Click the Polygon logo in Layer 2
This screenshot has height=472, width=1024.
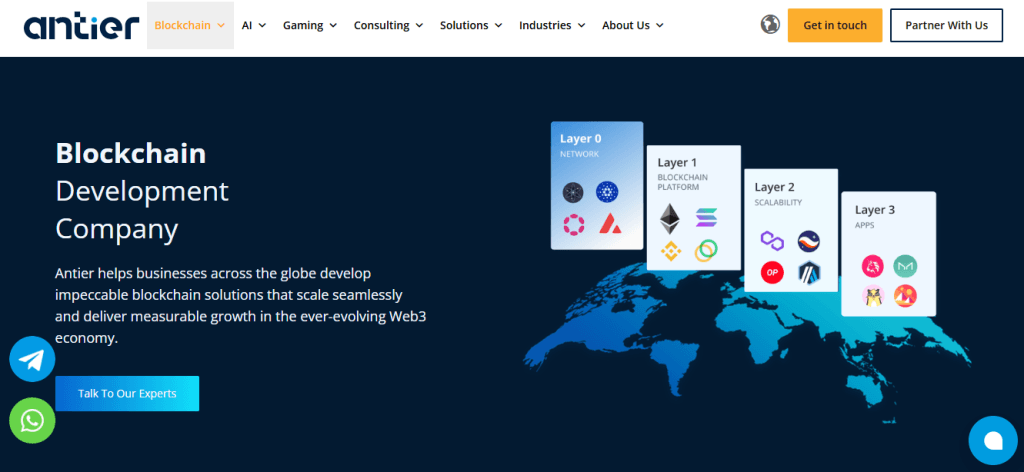771,241
